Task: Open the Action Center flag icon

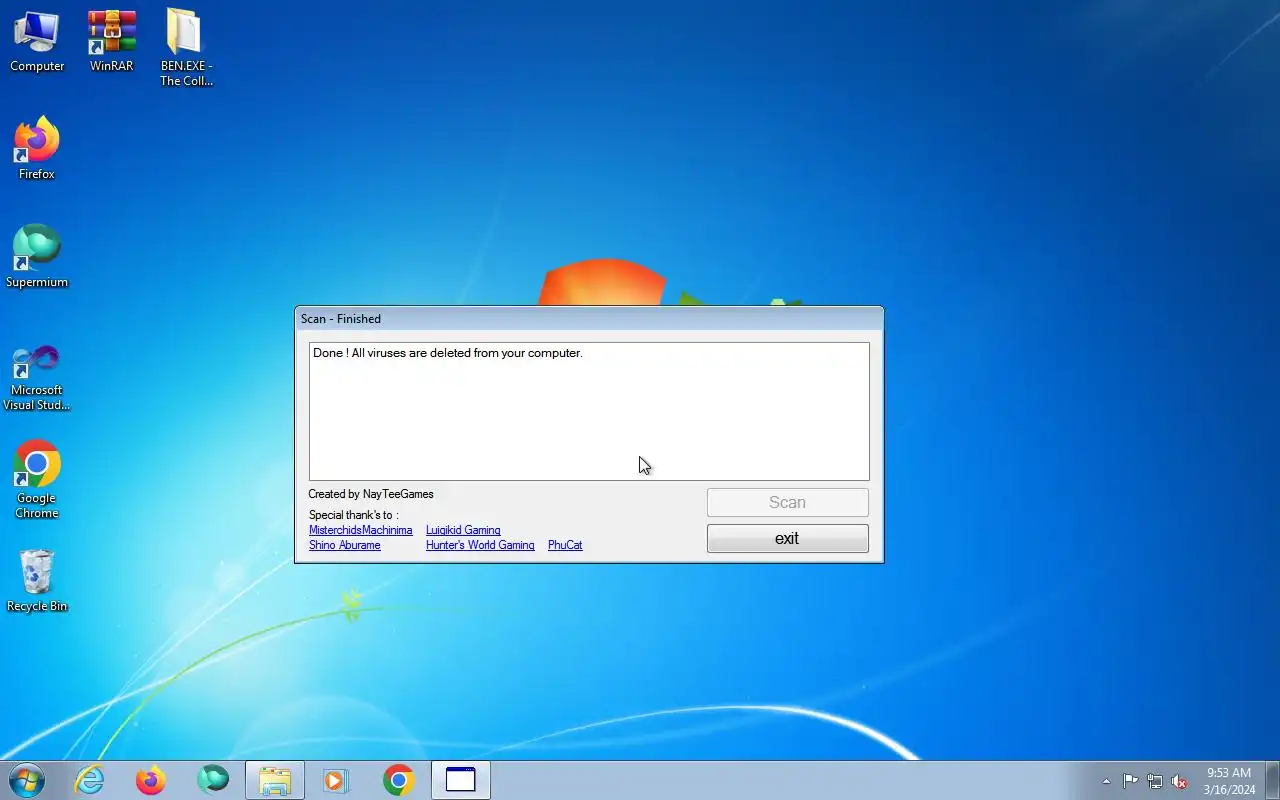Action: pyautogui.click(x=1130, y=781)
